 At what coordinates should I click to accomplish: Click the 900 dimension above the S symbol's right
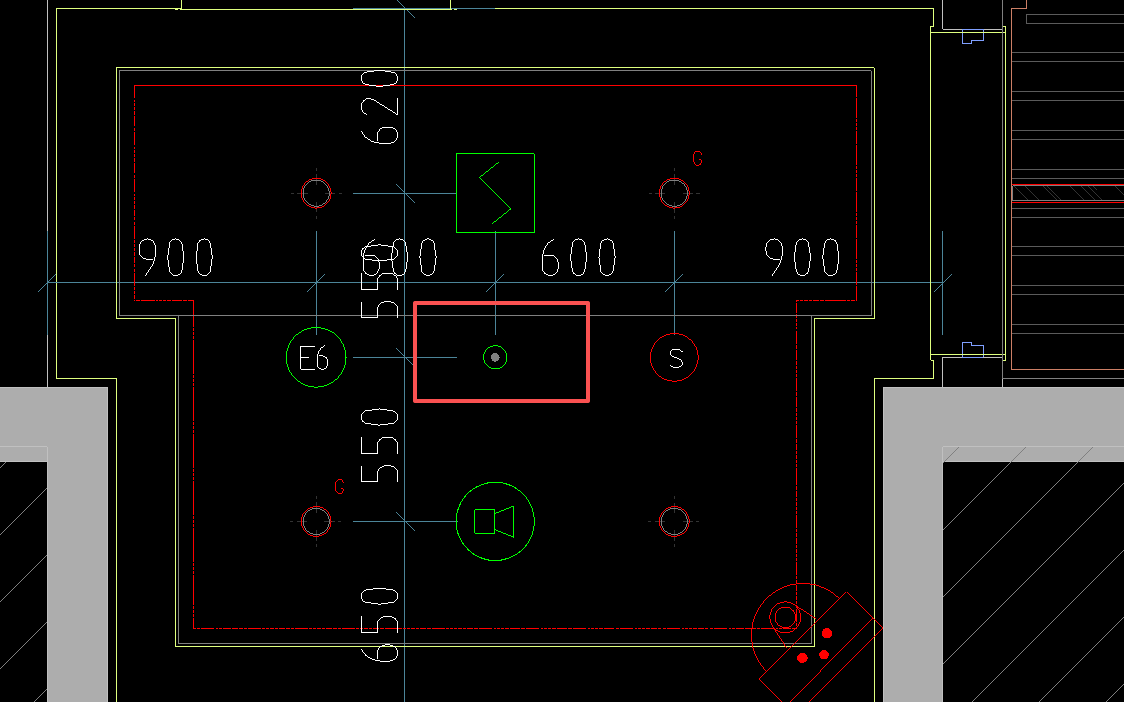coord(802,257)
